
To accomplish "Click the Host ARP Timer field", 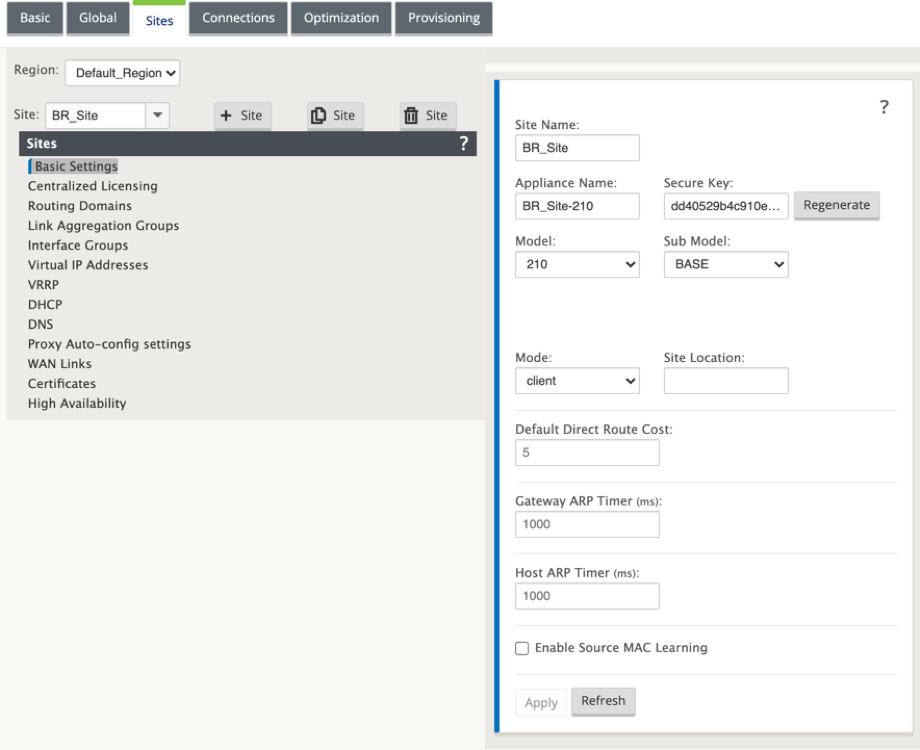I will [587, 596].
